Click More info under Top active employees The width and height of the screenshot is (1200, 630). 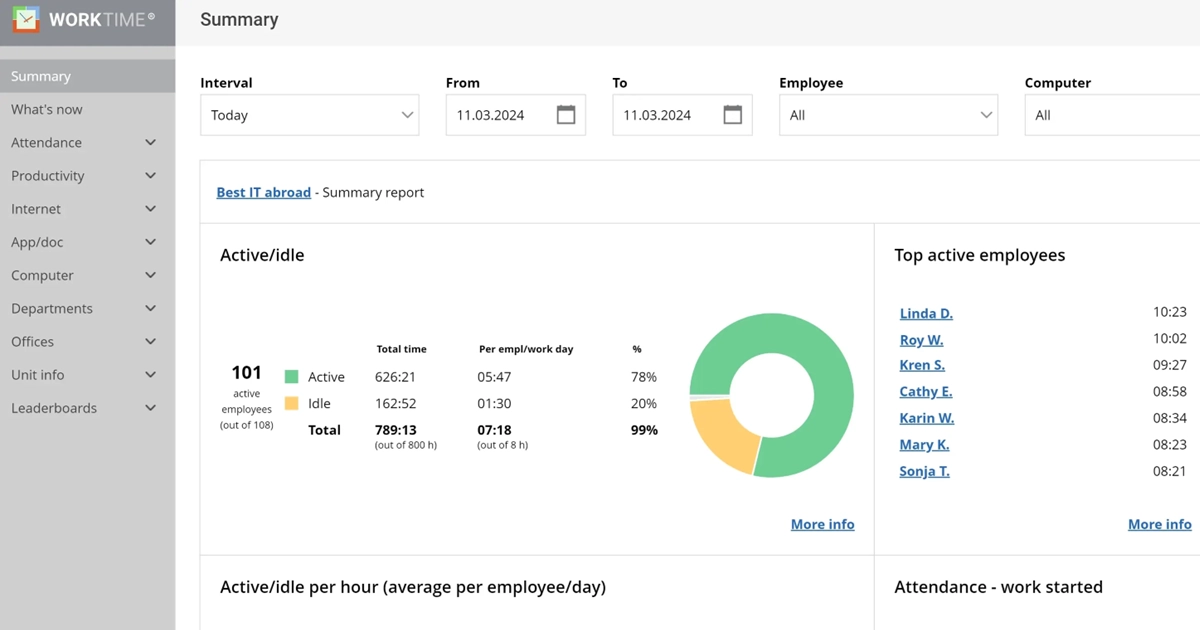1160,524
